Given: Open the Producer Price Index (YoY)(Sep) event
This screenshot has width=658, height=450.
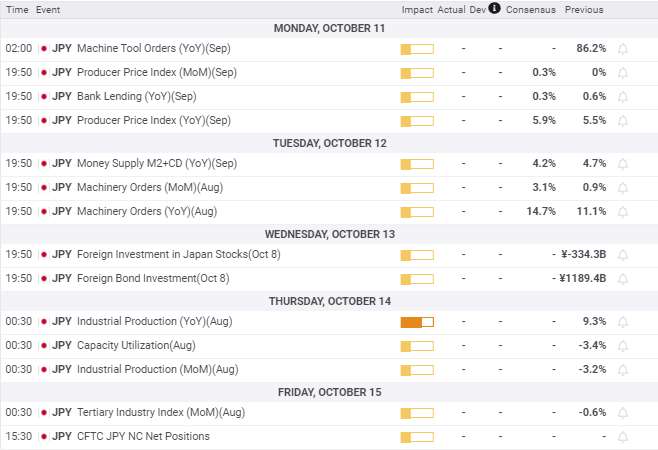Looking at the screenshot, I should (x=153, y=120).
